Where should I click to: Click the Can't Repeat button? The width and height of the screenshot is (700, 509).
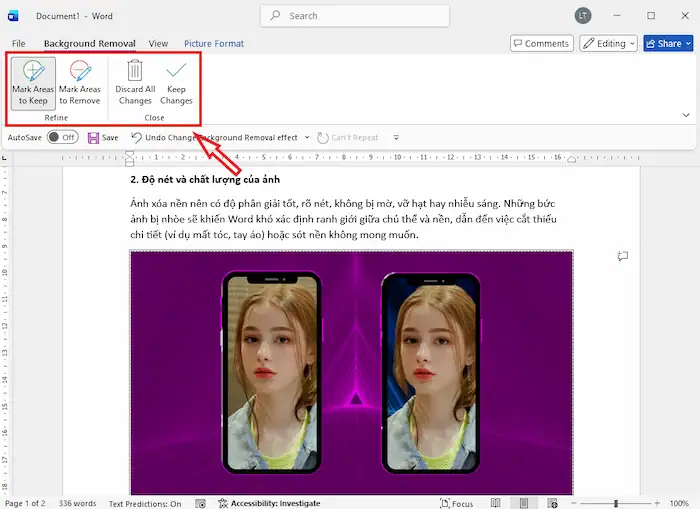pos(348,138)
